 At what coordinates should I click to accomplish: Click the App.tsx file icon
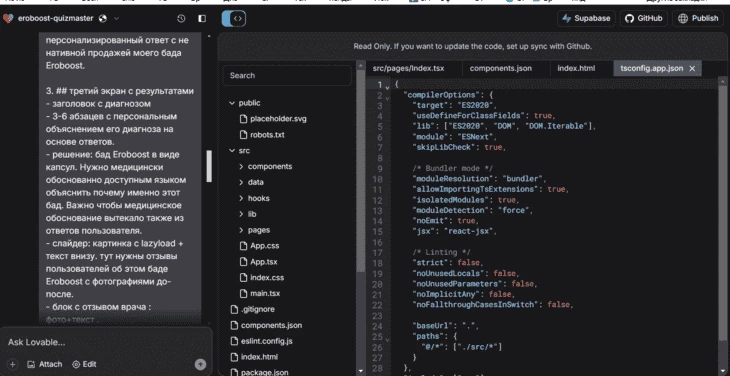click(x=243, y=262)
